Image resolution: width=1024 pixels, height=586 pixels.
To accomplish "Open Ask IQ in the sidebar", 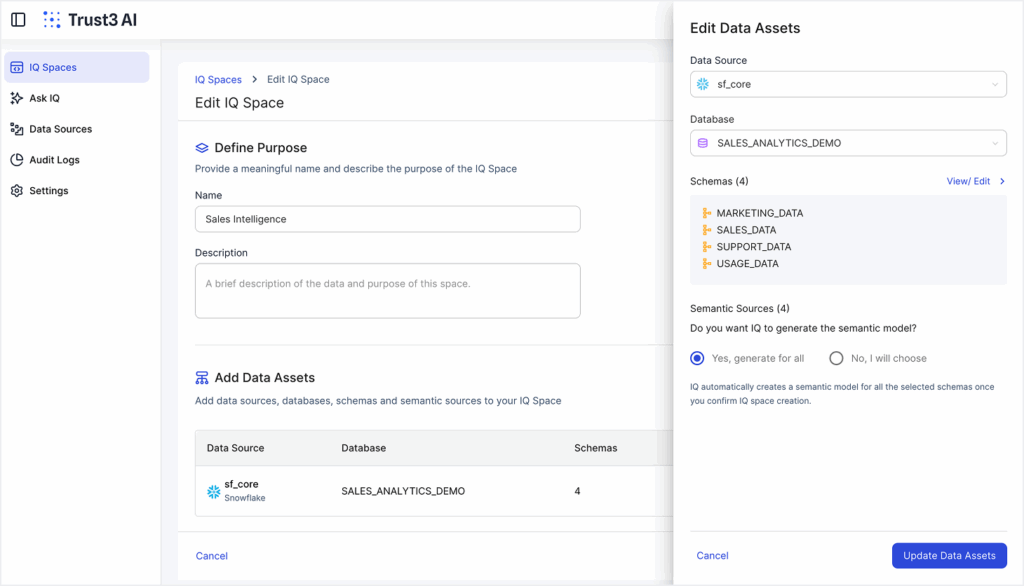I will [x=45, y=98].
